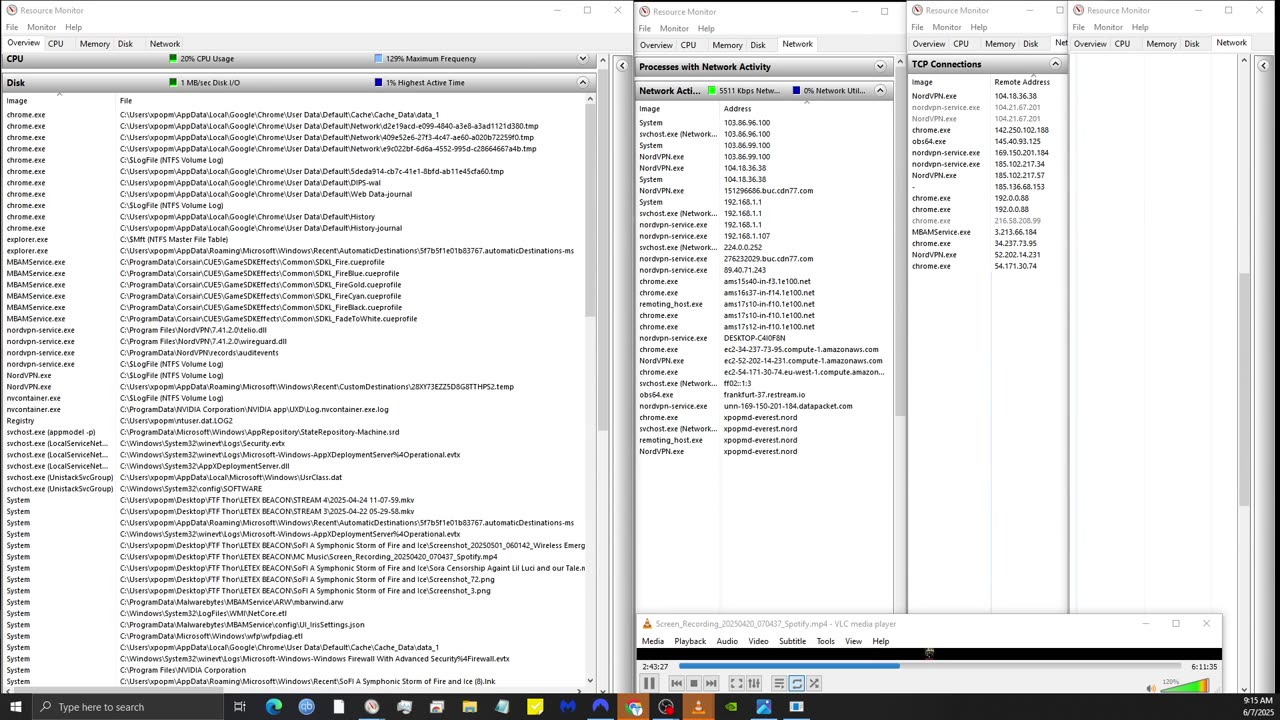Viewport: 1280px width, 720px height.
Task: Open the Windows Start menu
Action: [16, 707]
